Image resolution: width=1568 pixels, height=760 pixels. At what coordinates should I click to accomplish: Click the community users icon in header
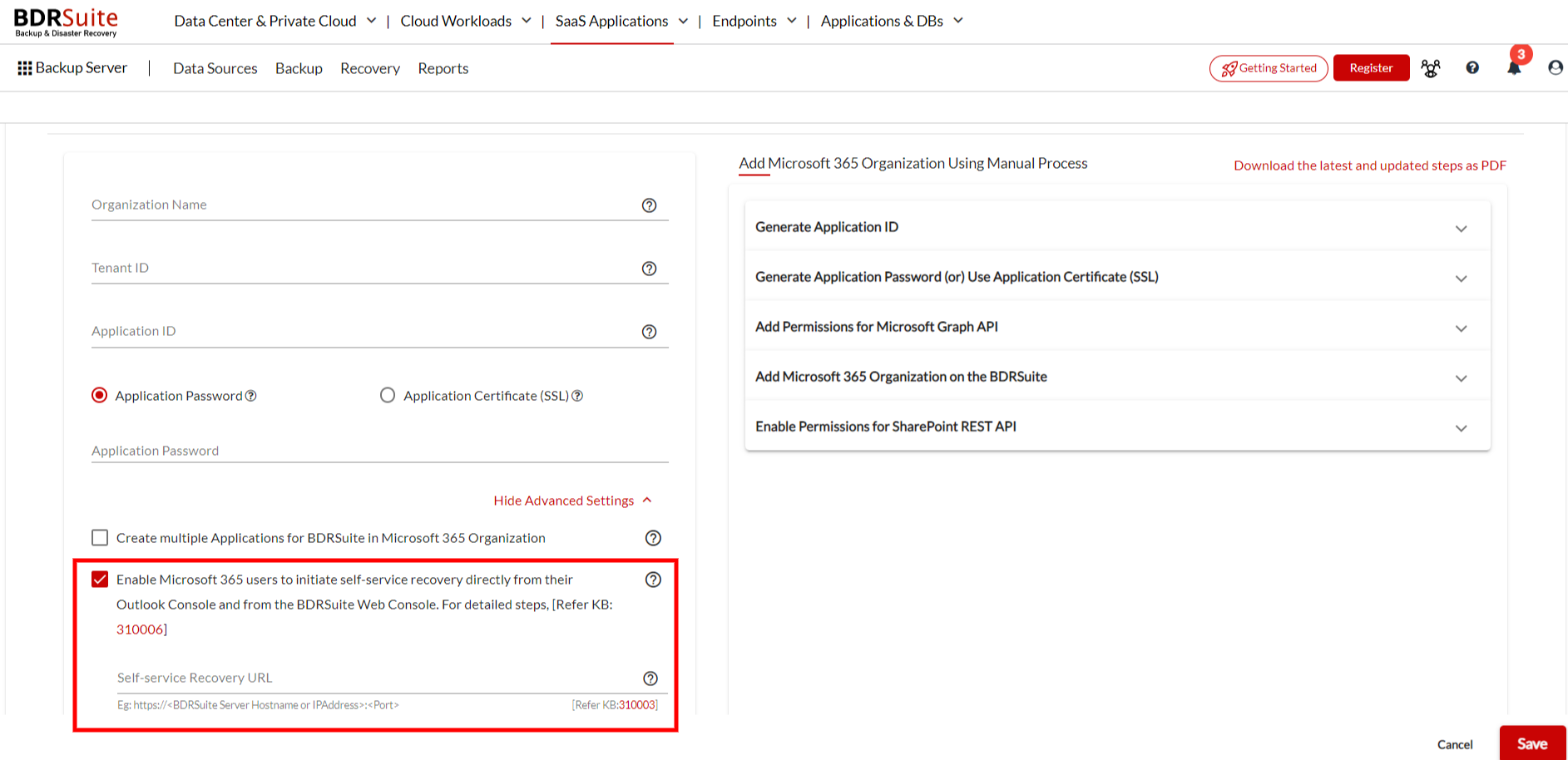click(x=1431, y=68)
